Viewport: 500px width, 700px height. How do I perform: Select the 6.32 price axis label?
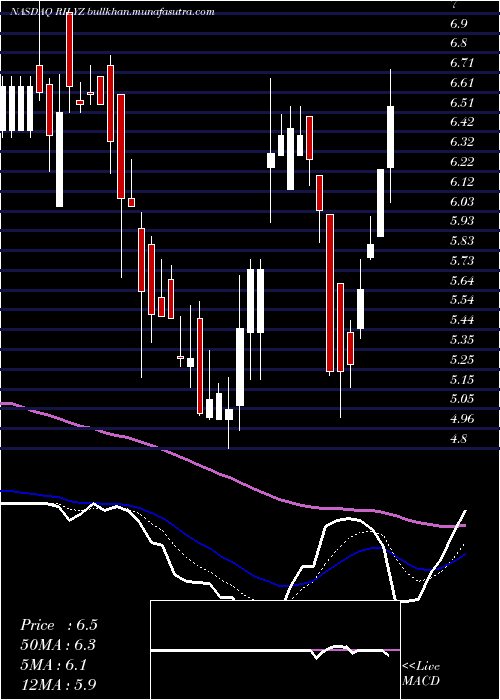tap(461, 142)
